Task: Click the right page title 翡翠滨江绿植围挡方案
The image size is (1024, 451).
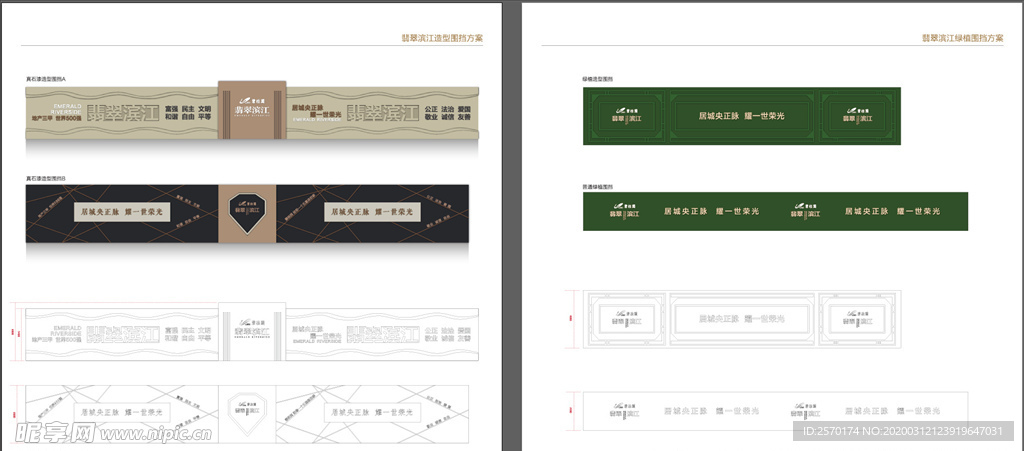Action: pos(962,38)
